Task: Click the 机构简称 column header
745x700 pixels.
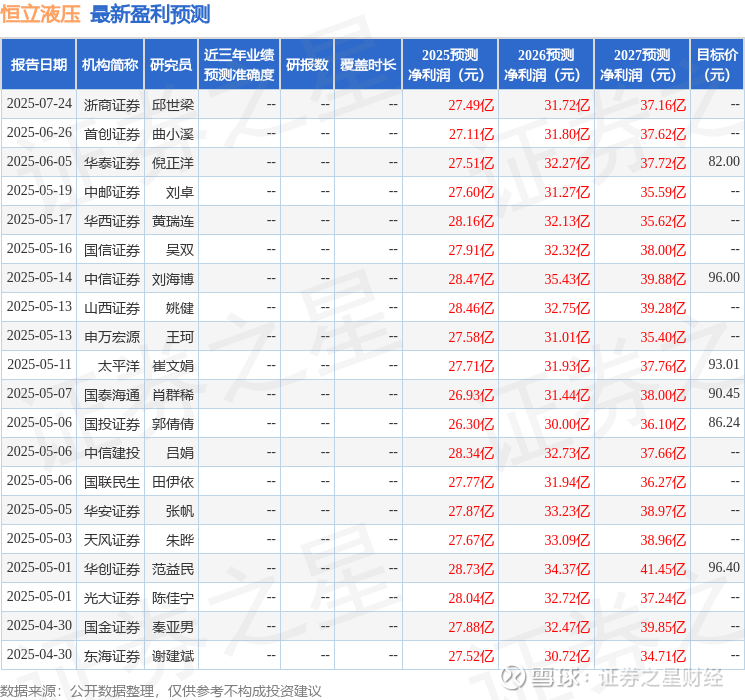Action: [x=110, y=65]
